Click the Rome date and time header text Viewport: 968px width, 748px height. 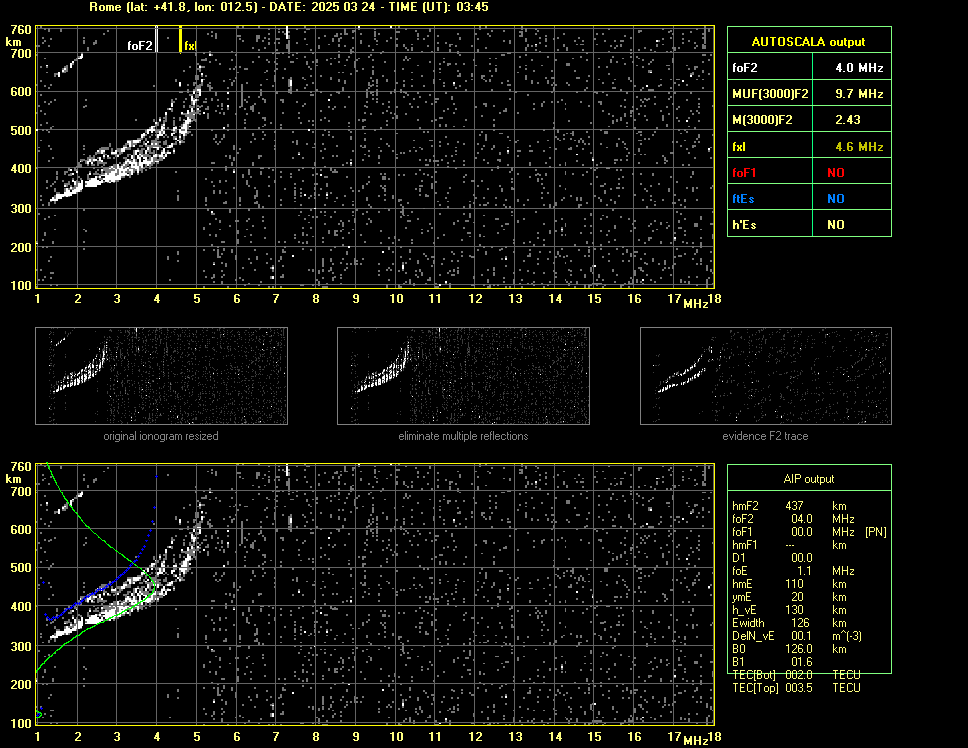coord(289,7)
